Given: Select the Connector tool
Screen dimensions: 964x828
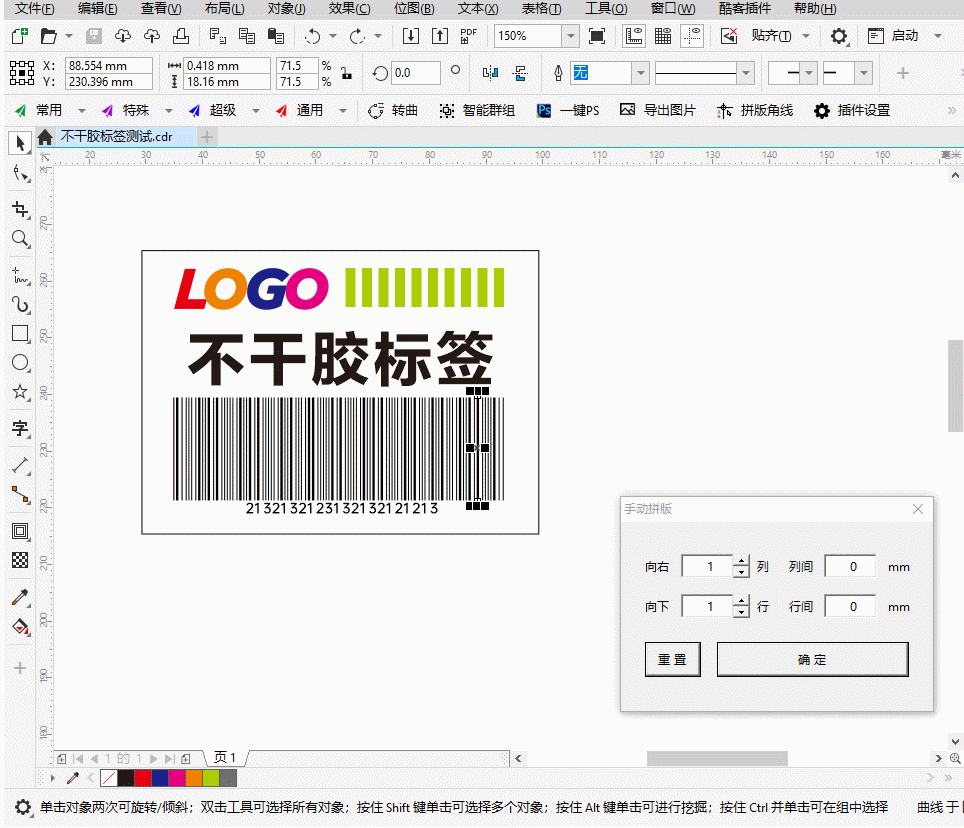Looking at the screenshot, I should click(x=20, y=495).
